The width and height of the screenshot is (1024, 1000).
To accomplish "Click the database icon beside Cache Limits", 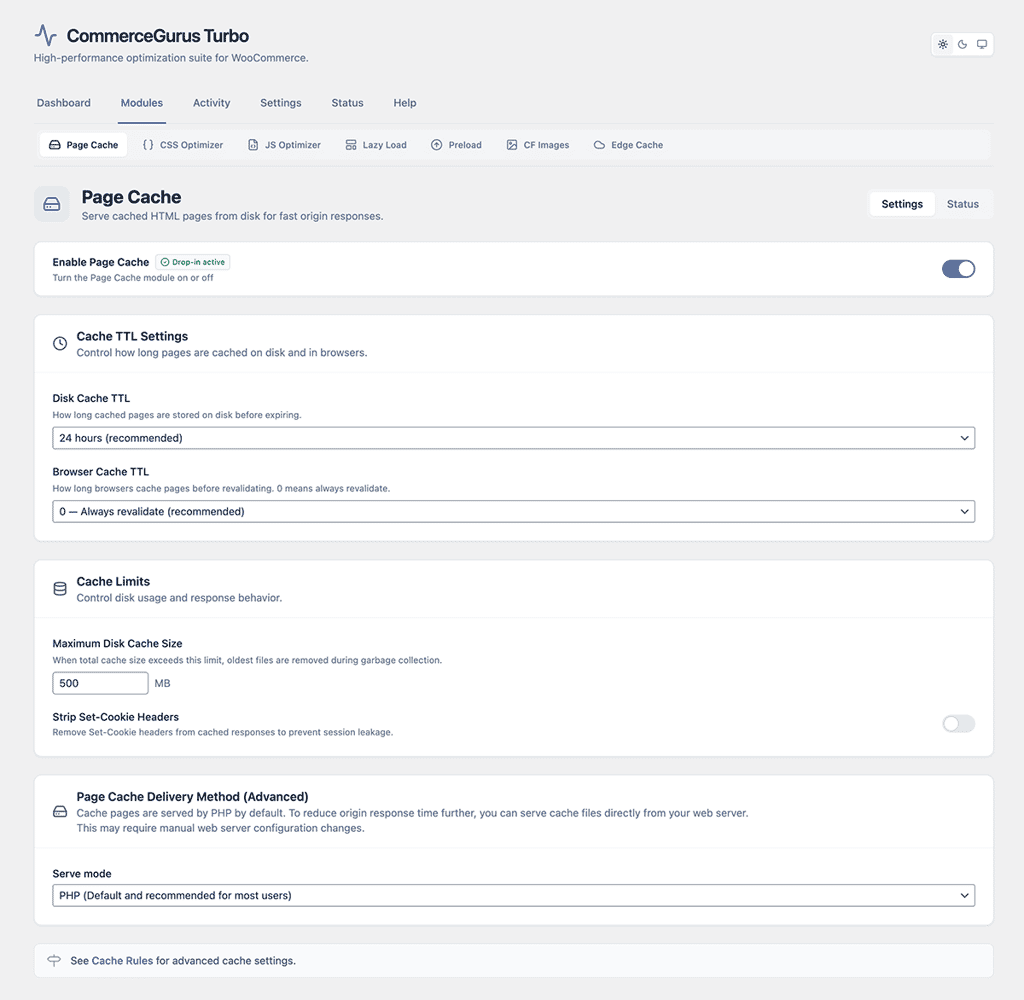I will tap(60, 589).
